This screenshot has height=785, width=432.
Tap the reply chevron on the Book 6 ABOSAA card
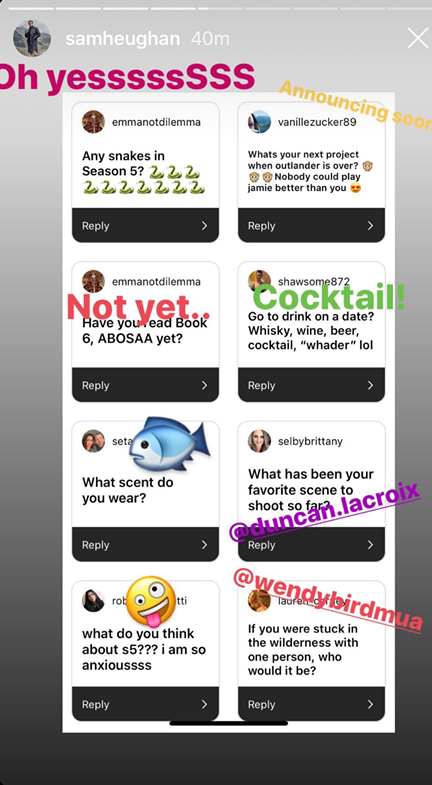[x=204, y=385]
